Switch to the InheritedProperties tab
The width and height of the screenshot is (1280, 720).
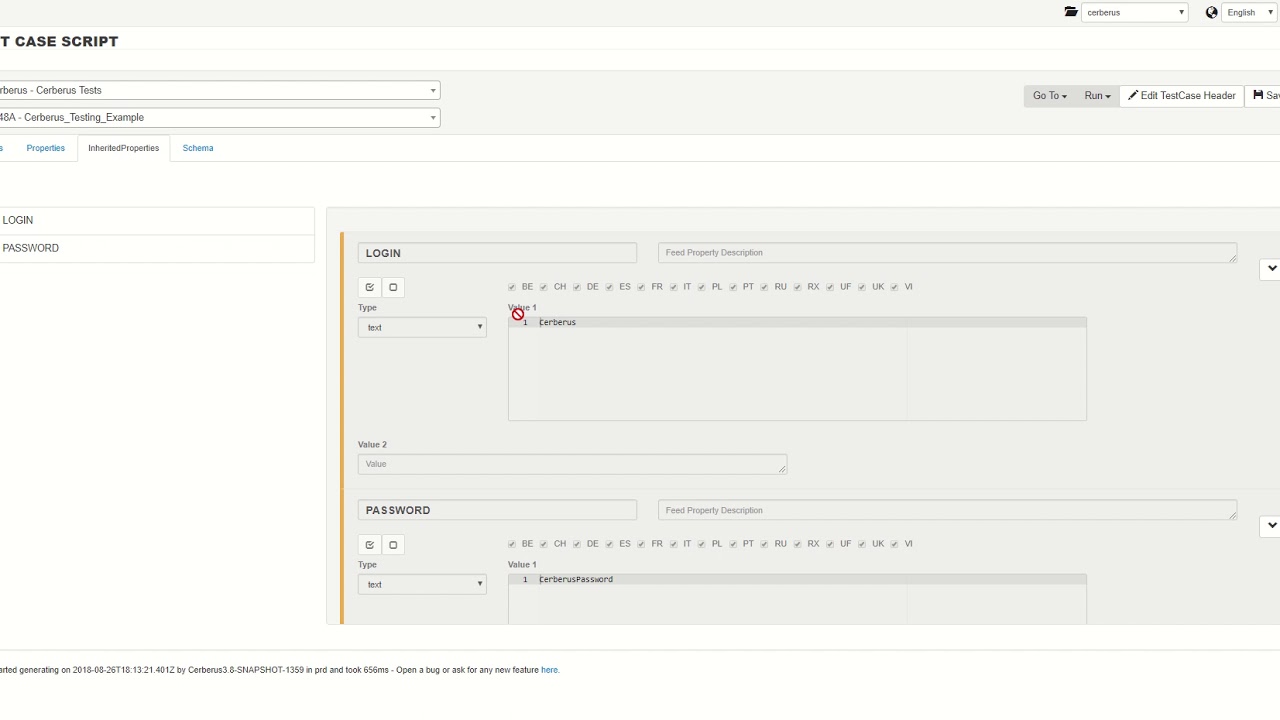tap(123, 148)
